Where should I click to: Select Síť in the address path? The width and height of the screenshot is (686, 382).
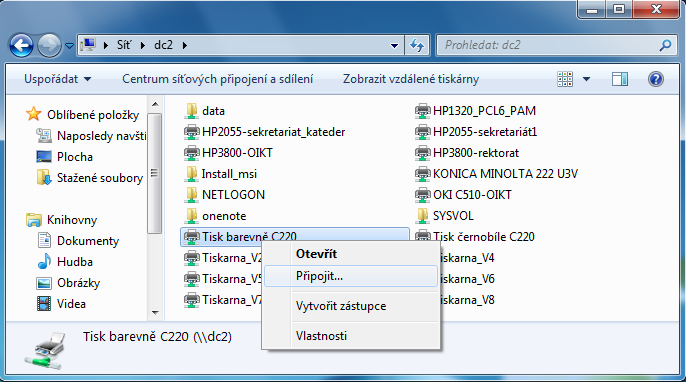pyautogui.click(x=124, y=45)
